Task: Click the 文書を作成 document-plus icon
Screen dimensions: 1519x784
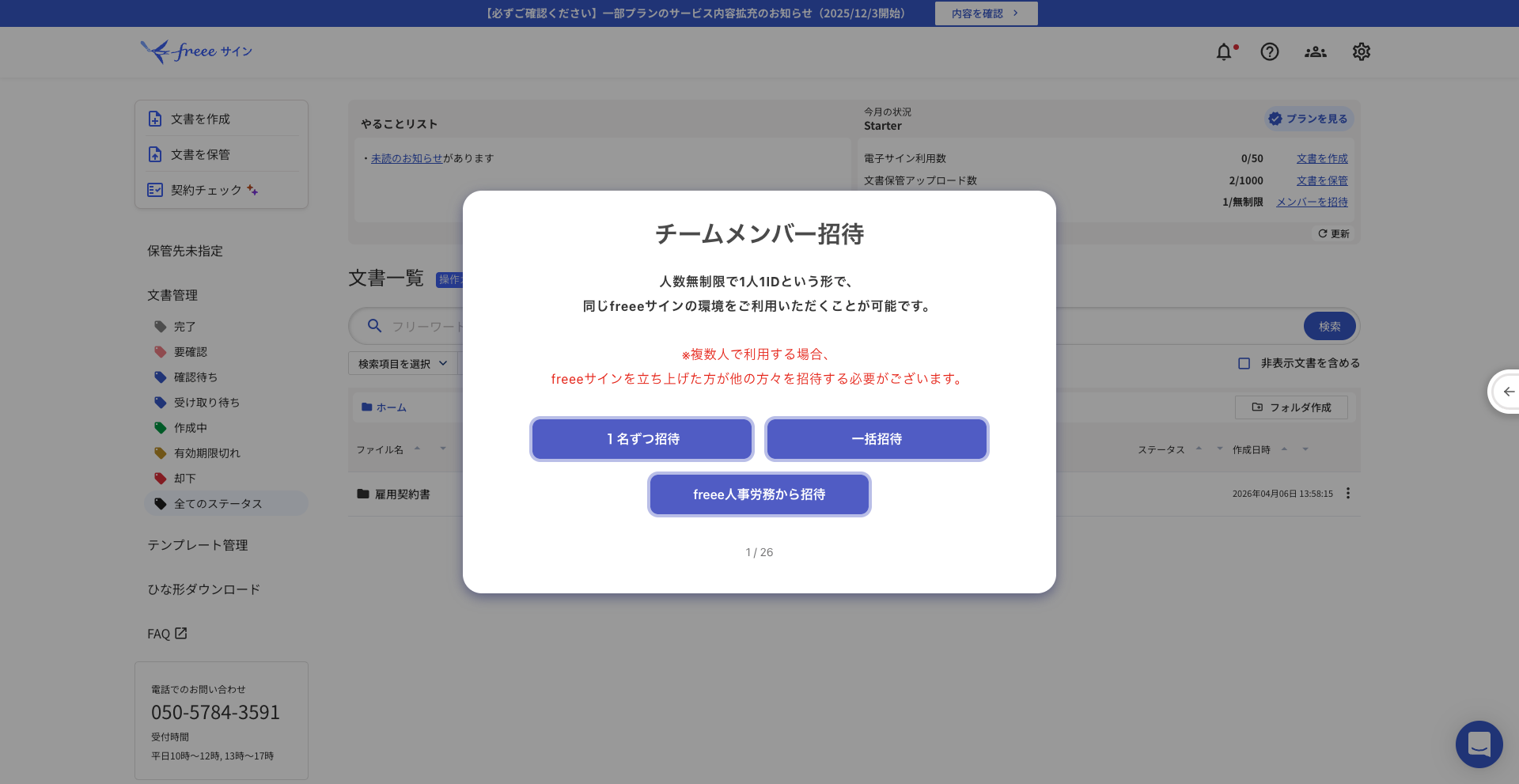Action: (x=155, y=119)
